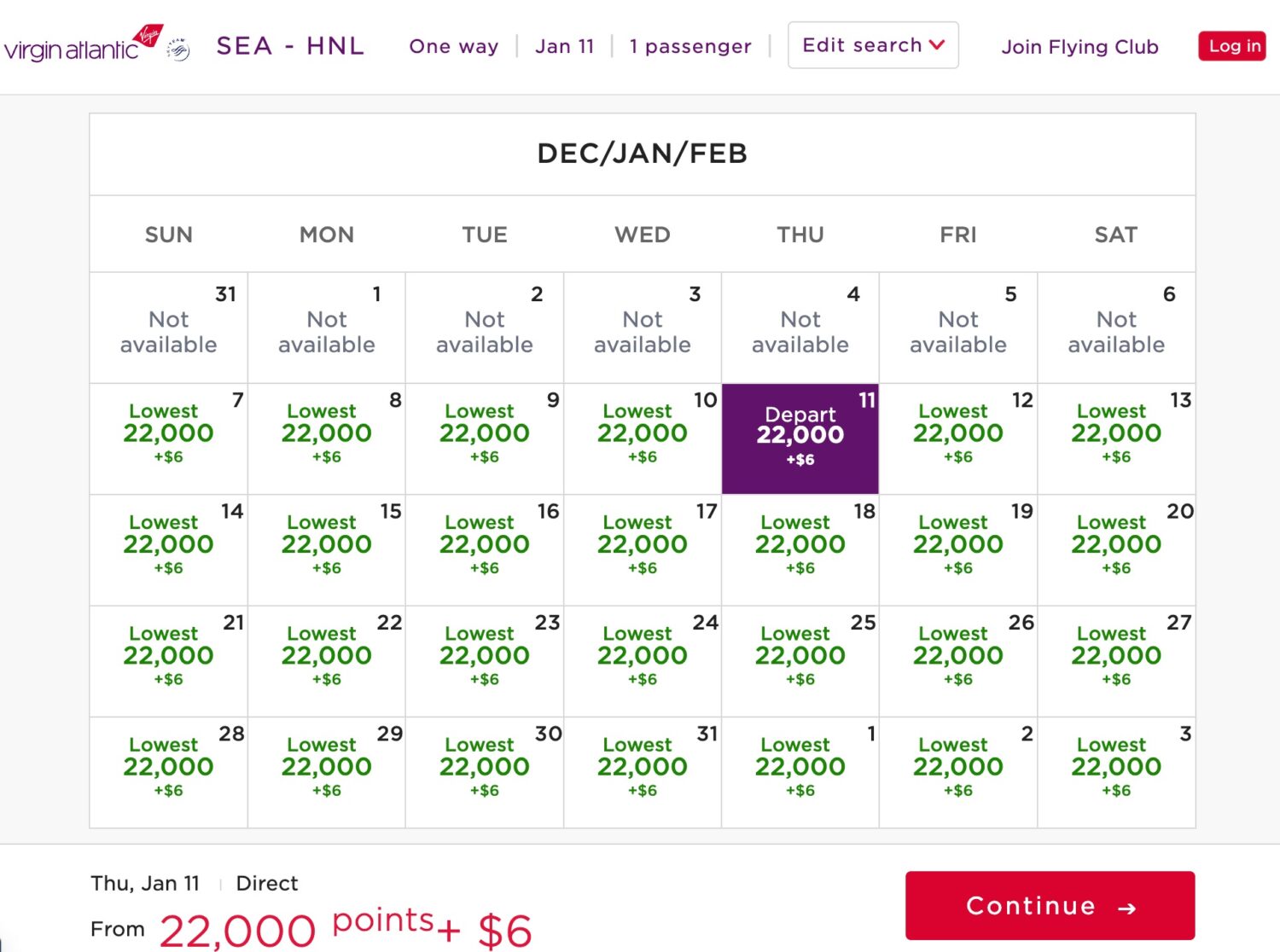Click the Log in button
This screenshot has width=1280, height=952.
click(1231, 46)
